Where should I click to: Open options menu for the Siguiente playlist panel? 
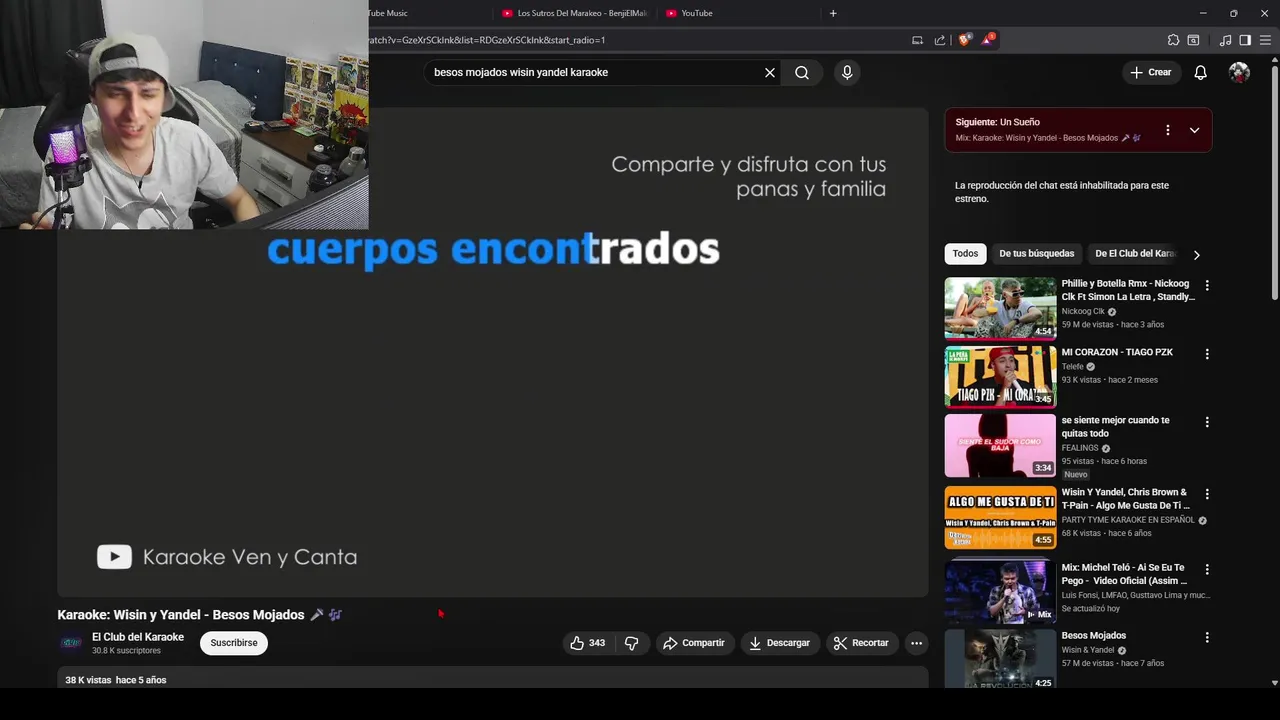pyautogui.click(x=1167, y=130)
